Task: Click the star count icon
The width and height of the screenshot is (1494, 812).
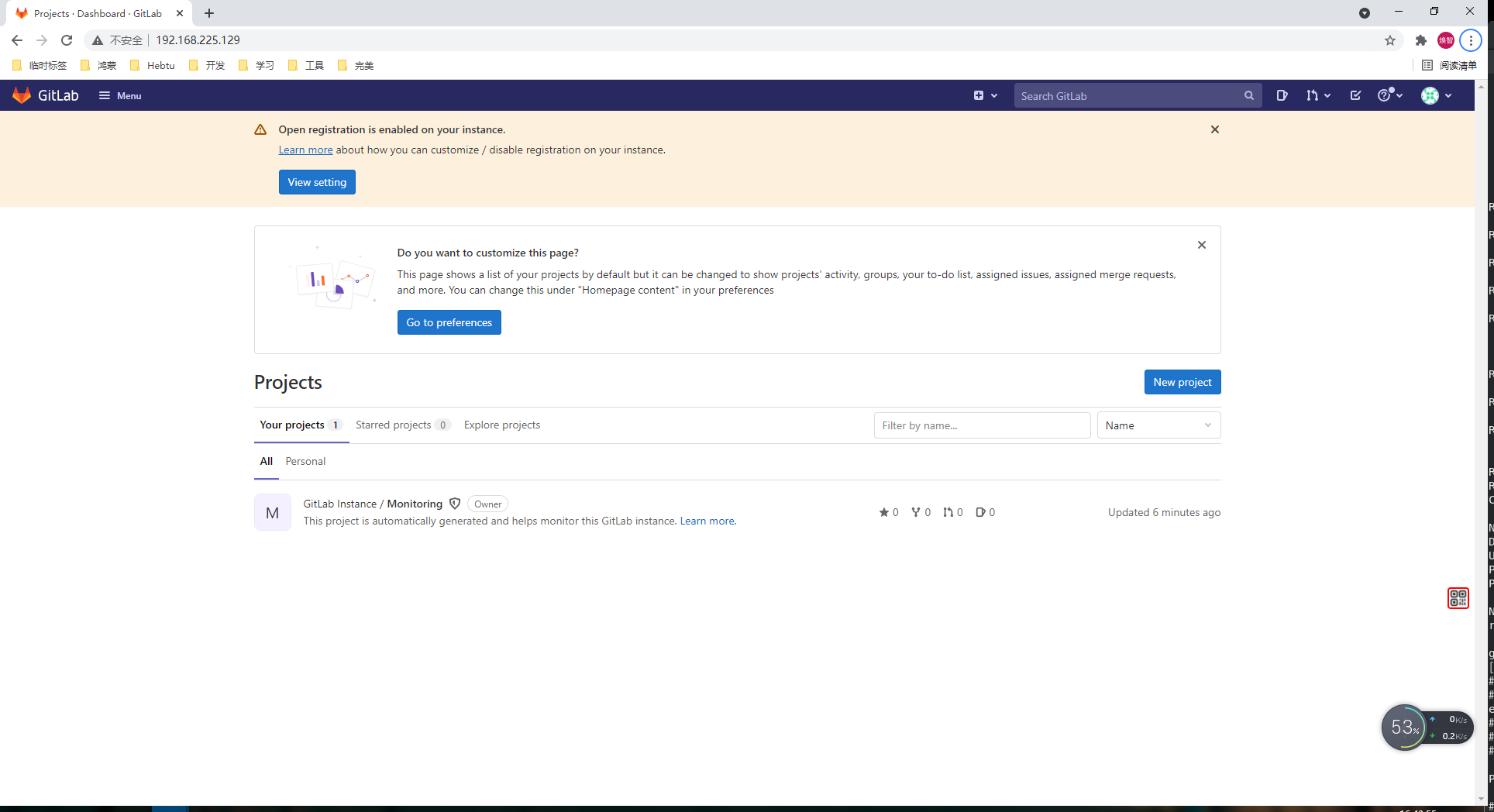Action: coord(884,512)
